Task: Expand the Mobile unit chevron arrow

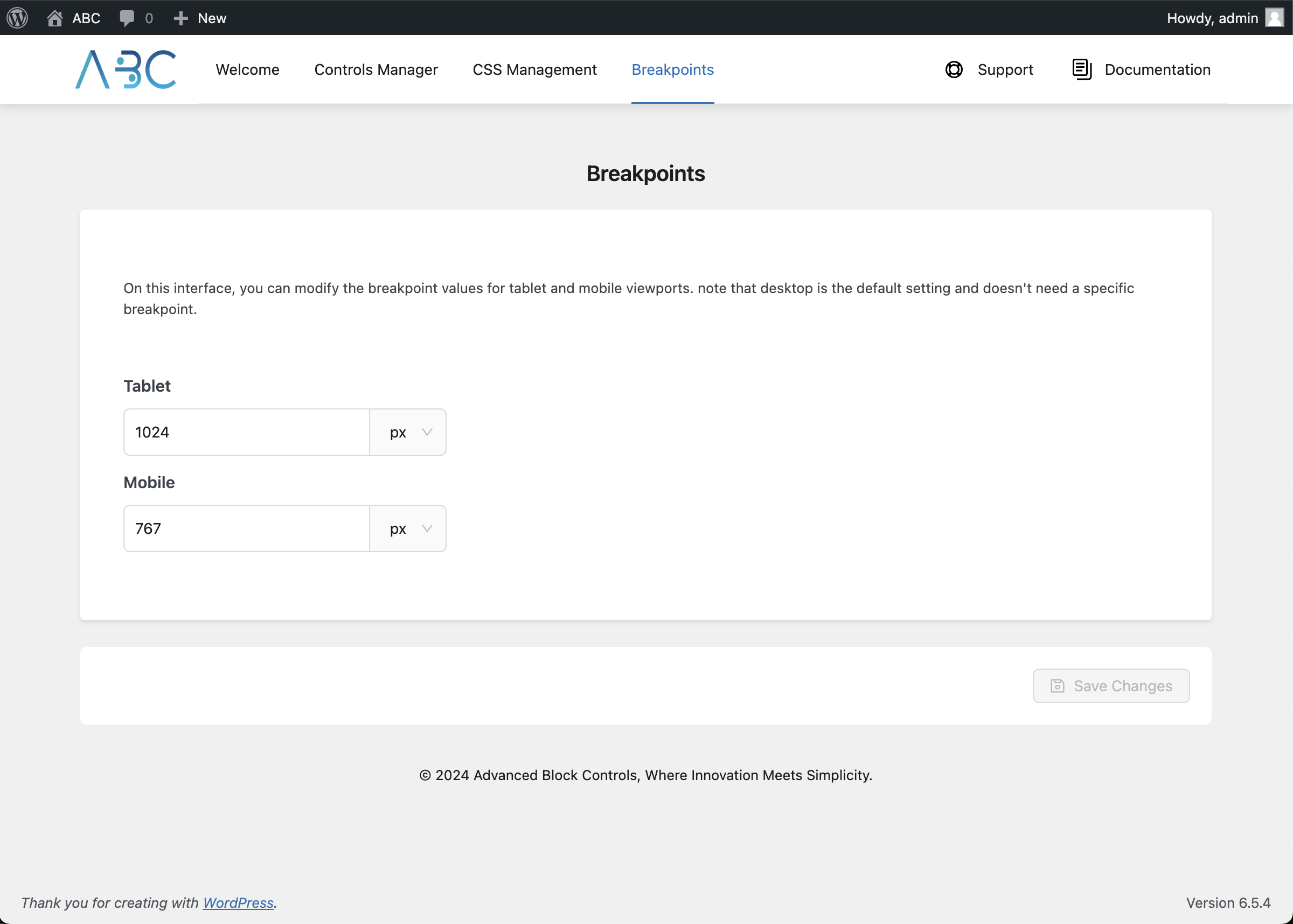Action: click(427, 529)
